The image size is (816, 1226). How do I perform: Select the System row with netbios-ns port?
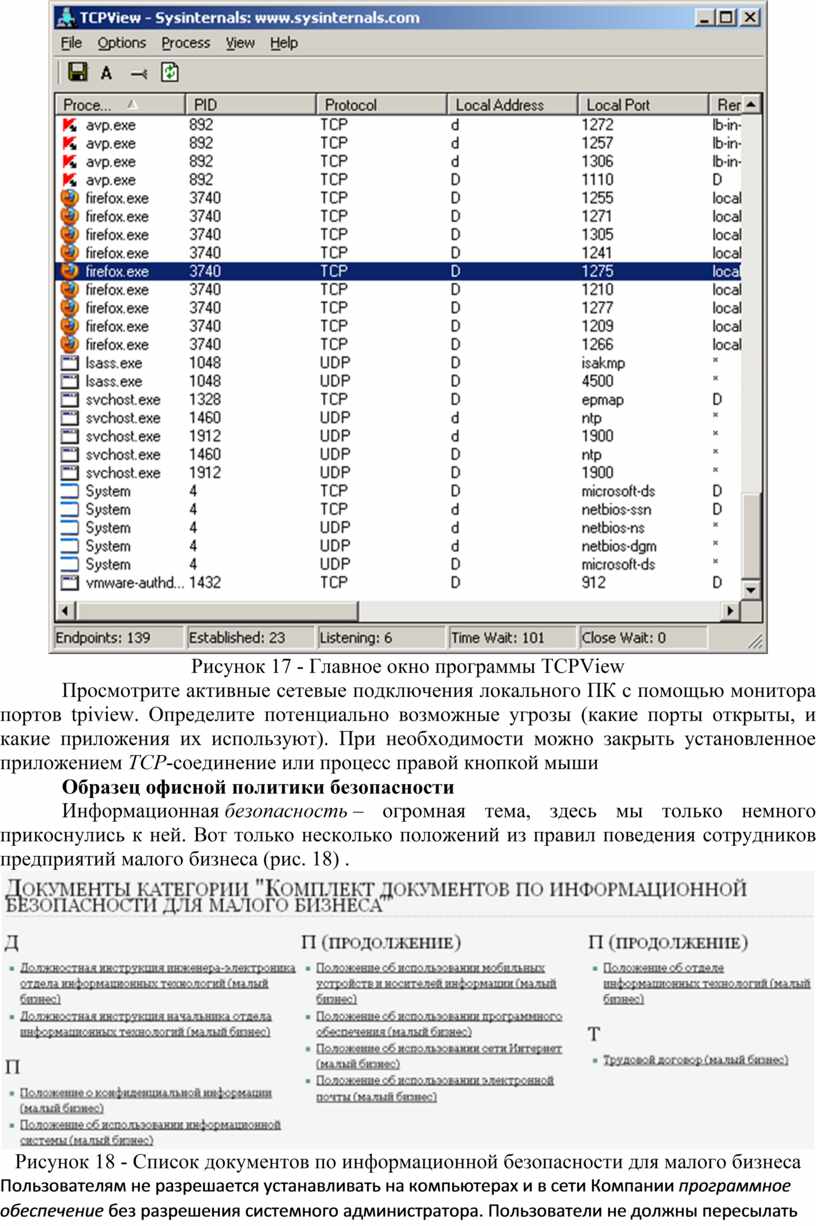pyautogui.click(x=399, y=527)
